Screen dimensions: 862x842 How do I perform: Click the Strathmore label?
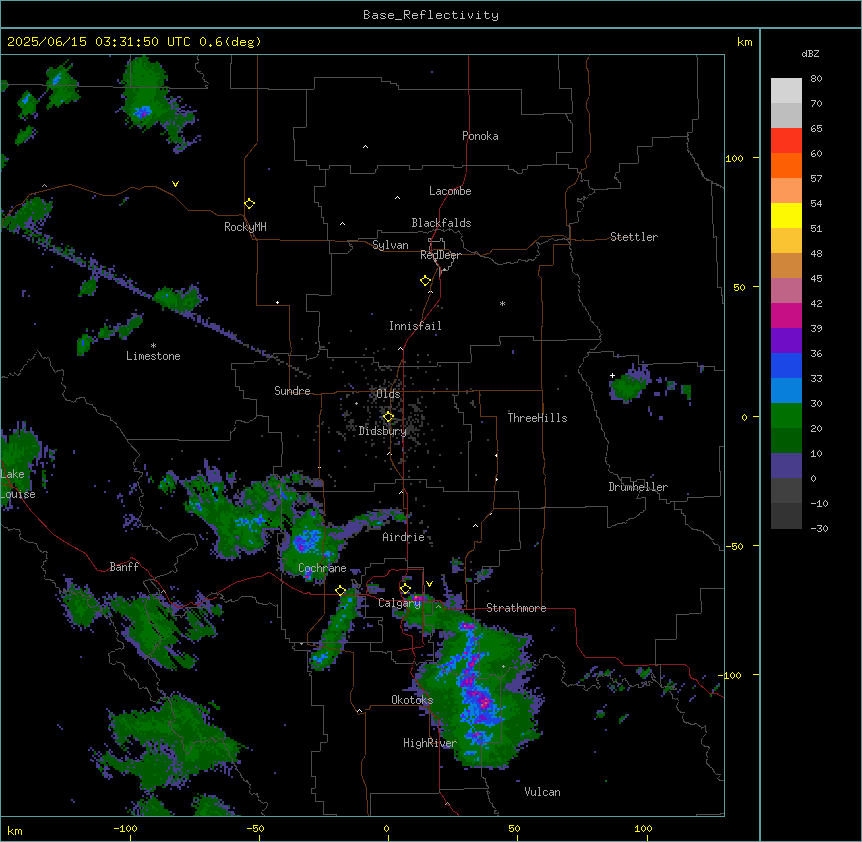coord(516,608)
